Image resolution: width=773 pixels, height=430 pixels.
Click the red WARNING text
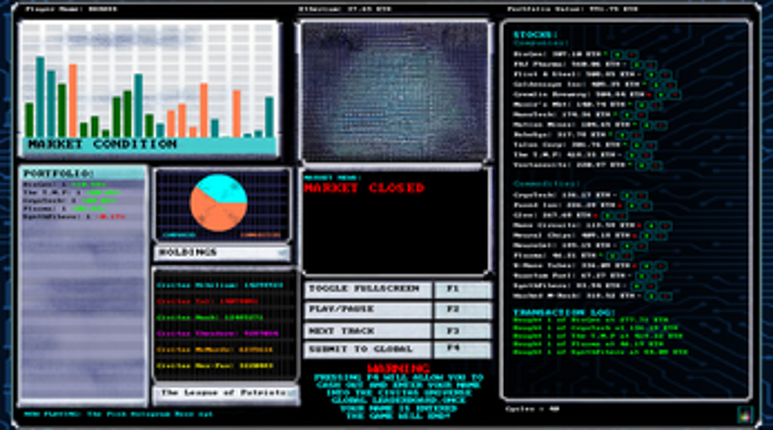click(398, 368)
